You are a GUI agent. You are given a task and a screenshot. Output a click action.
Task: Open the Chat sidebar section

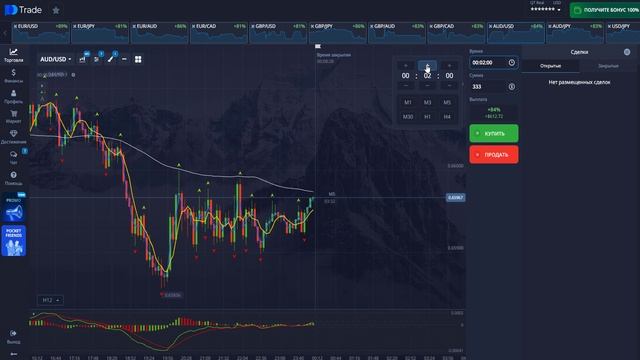pos(13,158)
